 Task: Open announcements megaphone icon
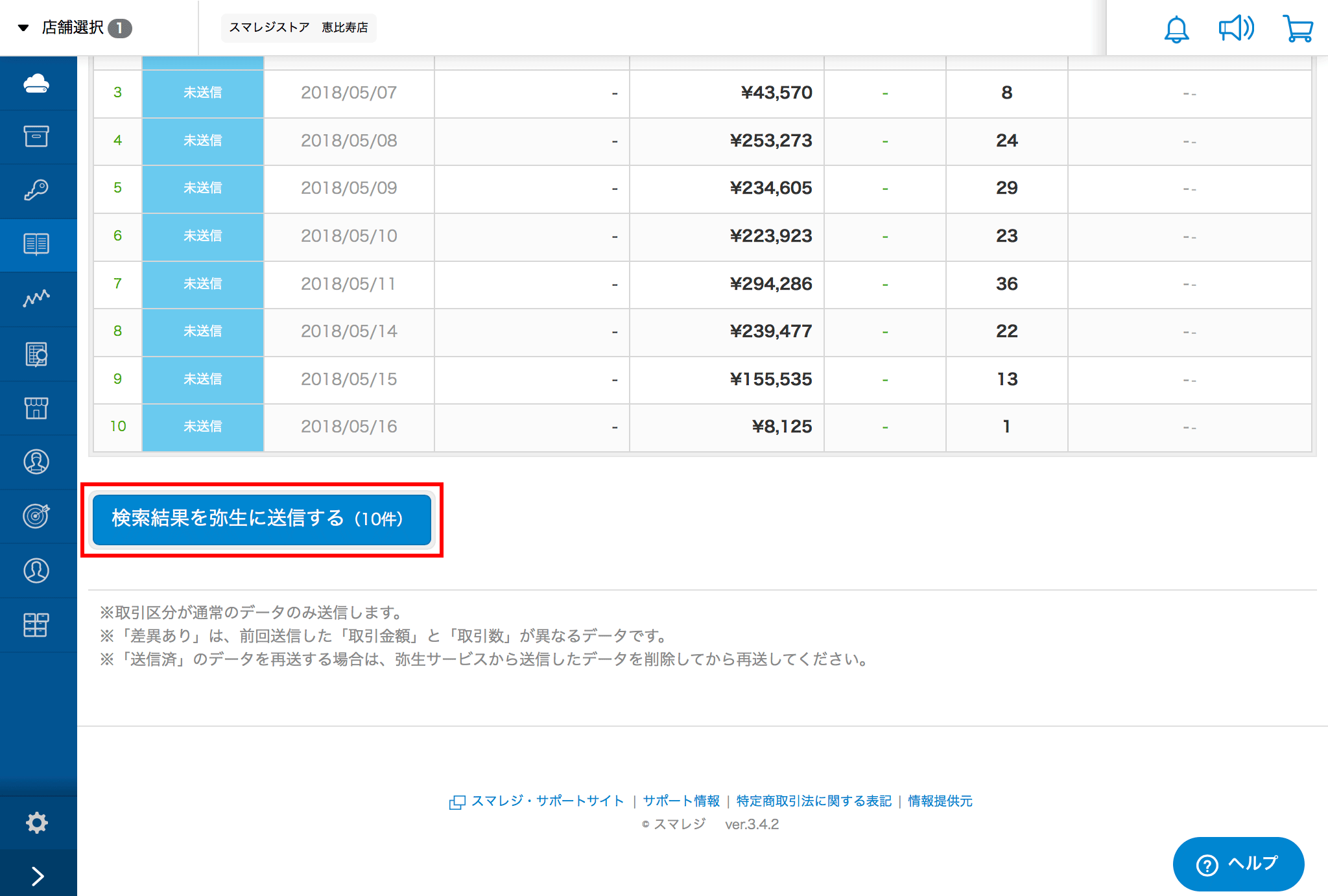point(1236,29)
